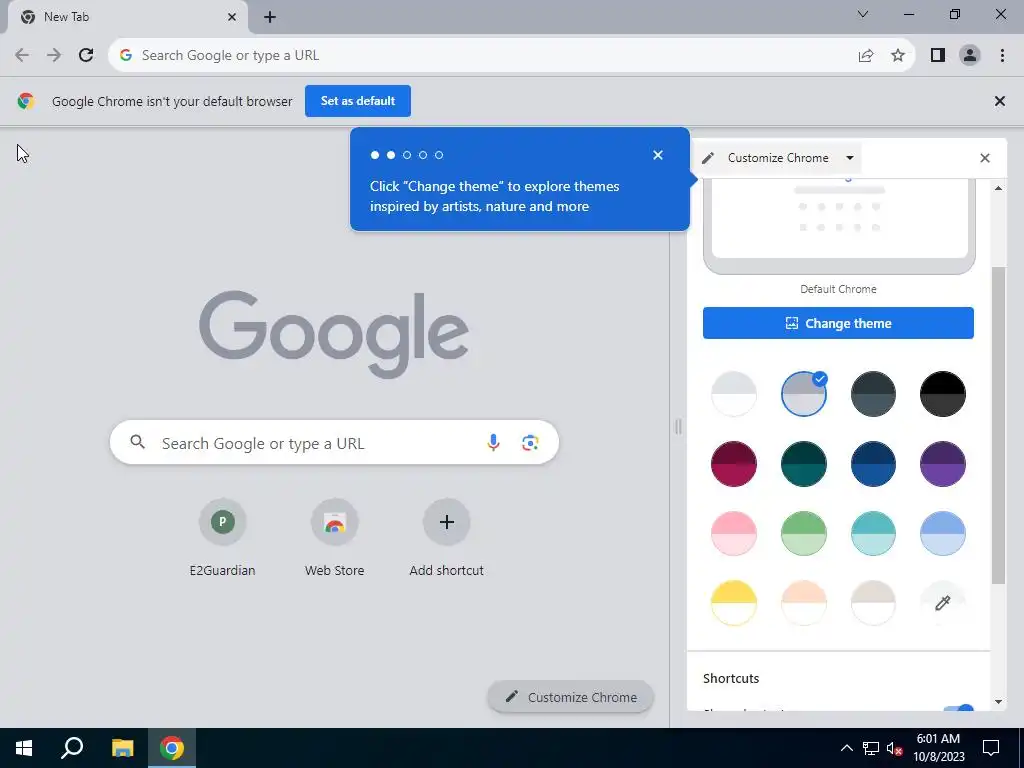Choose the yellow color swatch

pos(733,603)
